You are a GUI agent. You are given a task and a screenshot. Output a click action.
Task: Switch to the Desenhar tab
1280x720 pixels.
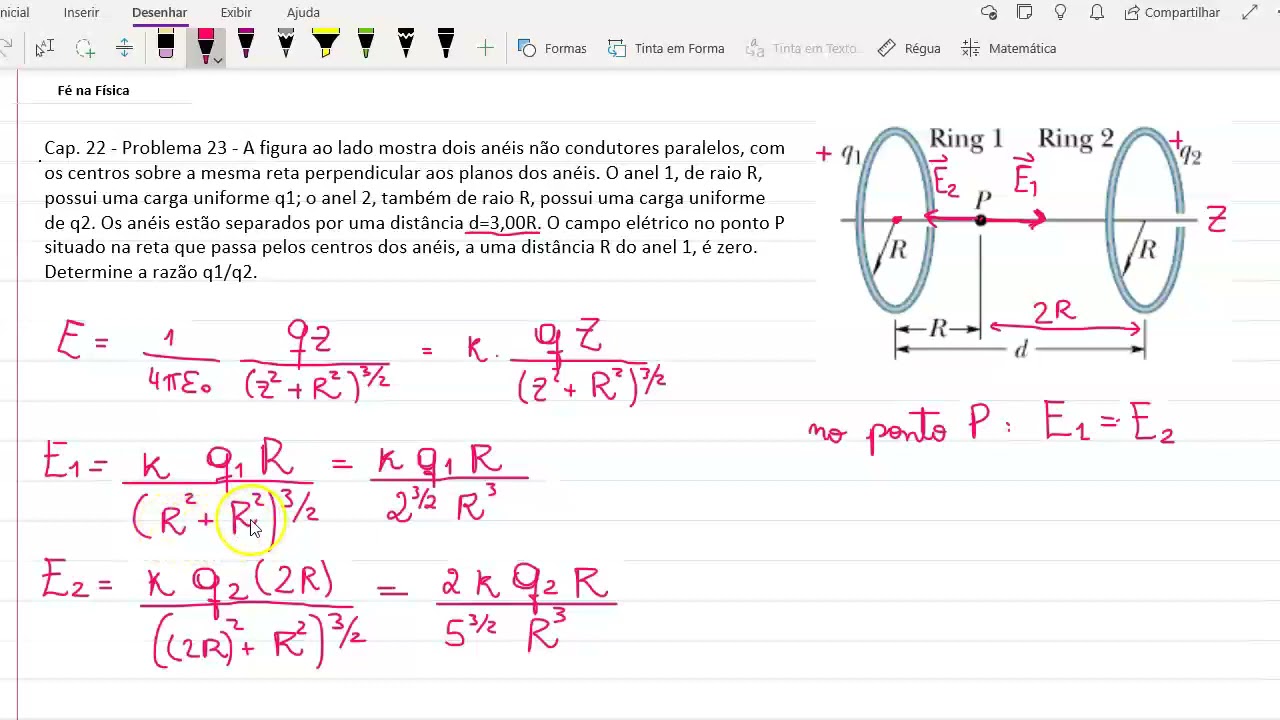159,13
